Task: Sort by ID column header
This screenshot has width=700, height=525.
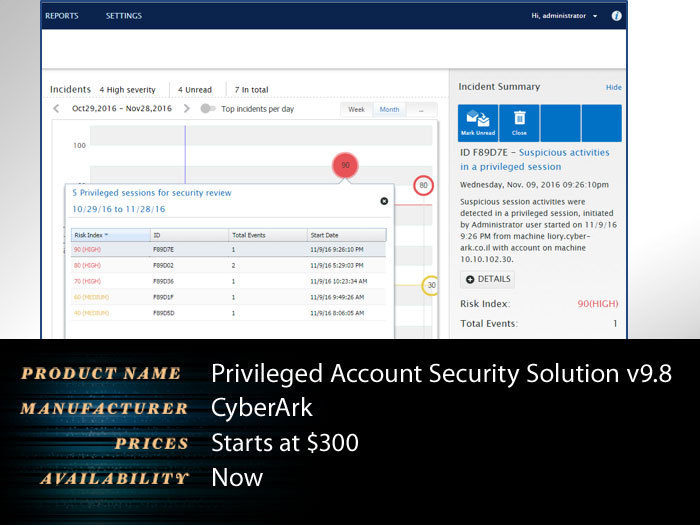Action: [189, 235]
